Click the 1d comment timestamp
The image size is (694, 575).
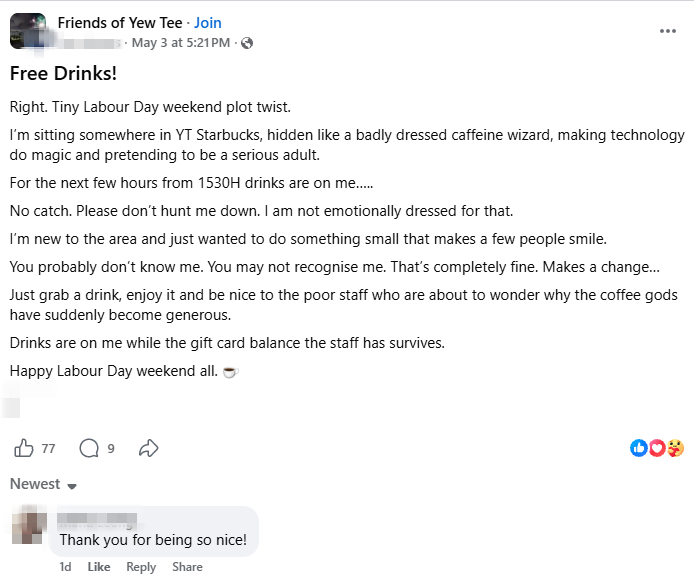(66, 567)
